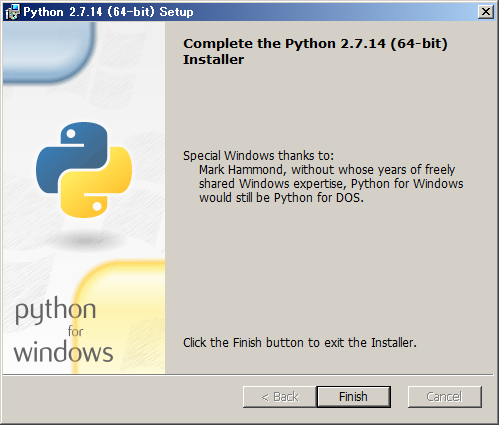Click the "Python for DOS" text line

point(281,198)
